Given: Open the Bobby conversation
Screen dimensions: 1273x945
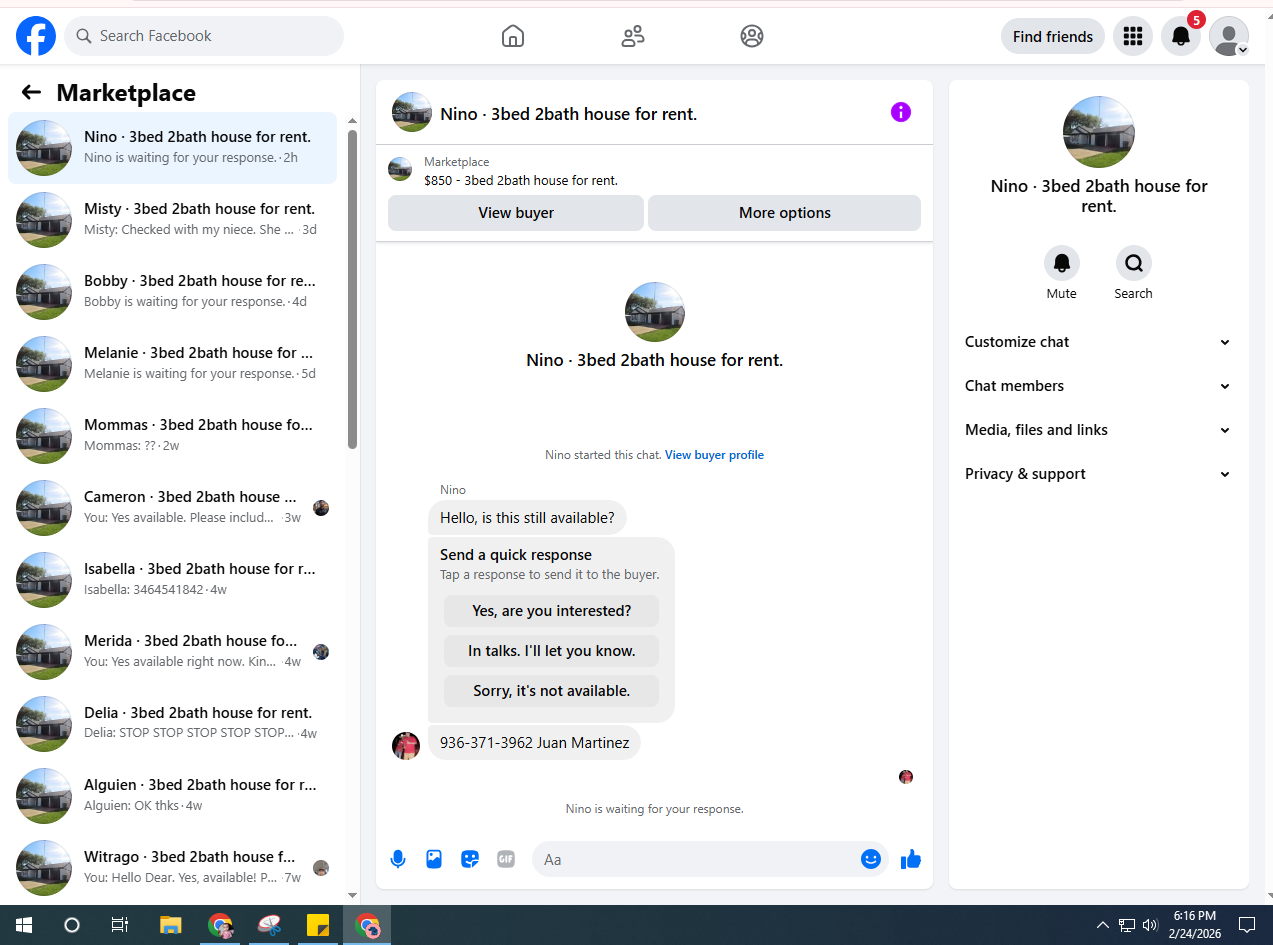Looking at the screenshot, I should tap(172, 292).
